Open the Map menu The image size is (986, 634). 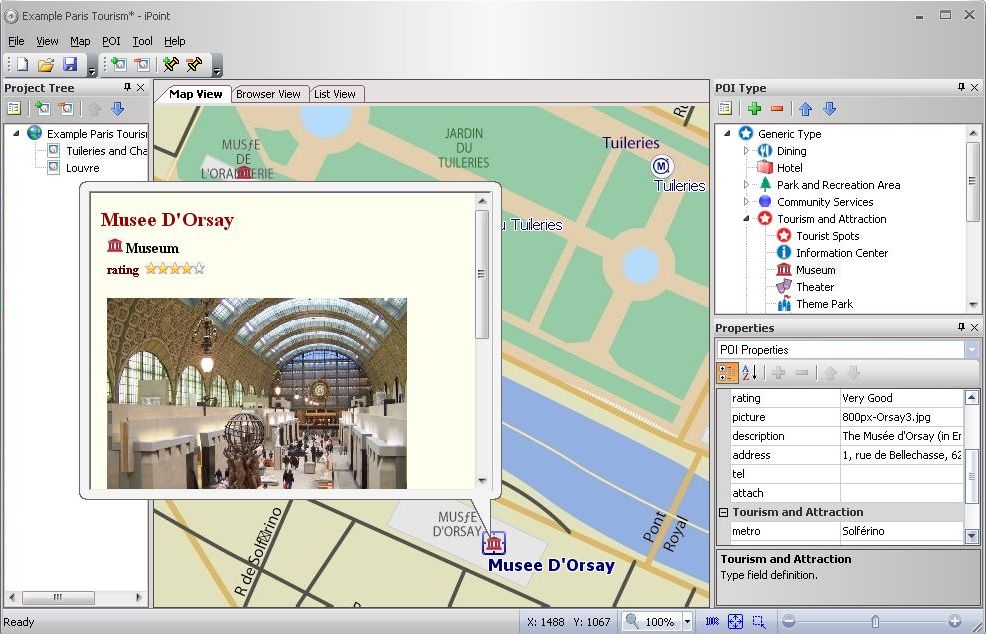[80, 41]
